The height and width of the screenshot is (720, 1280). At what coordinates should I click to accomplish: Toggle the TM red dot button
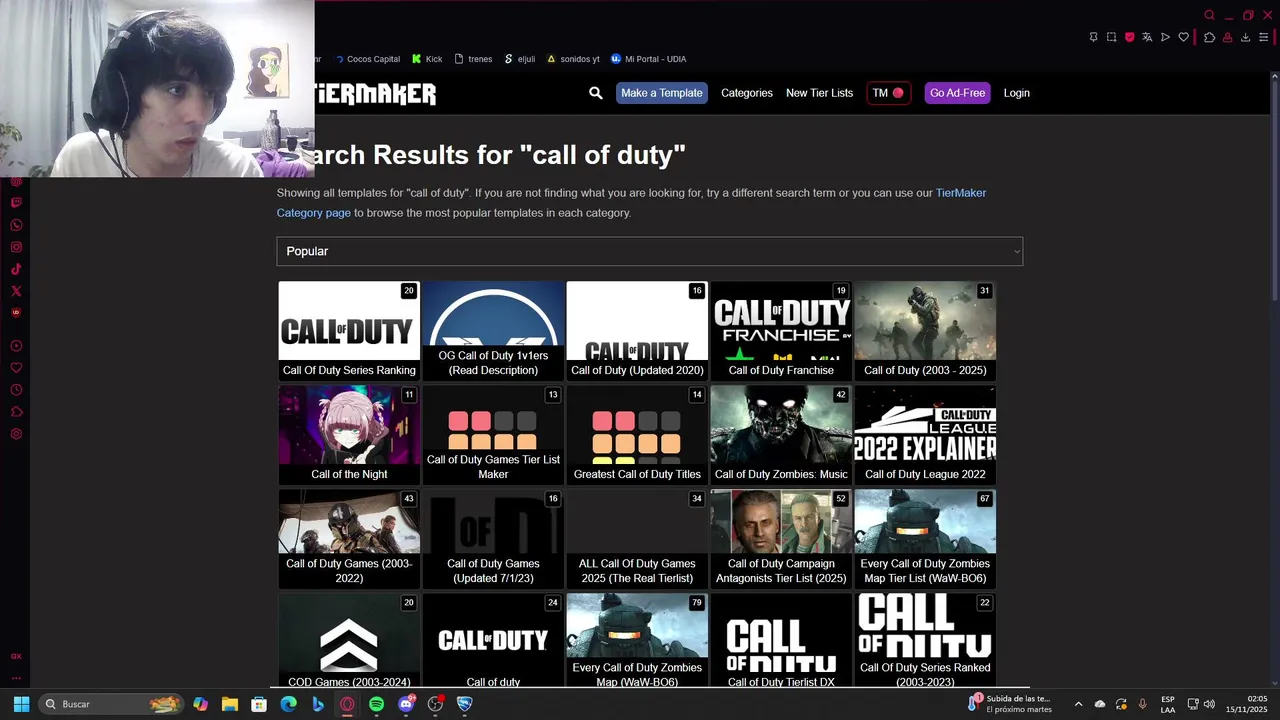pos(888,93)
